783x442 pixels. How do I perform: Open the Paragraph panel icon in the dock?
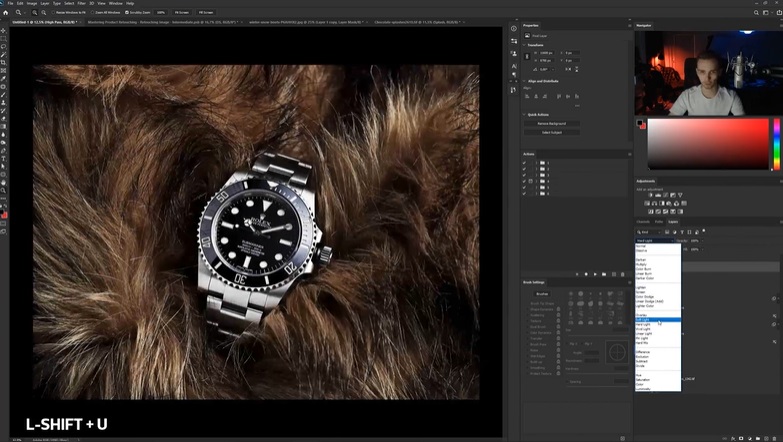click(514, 74)
